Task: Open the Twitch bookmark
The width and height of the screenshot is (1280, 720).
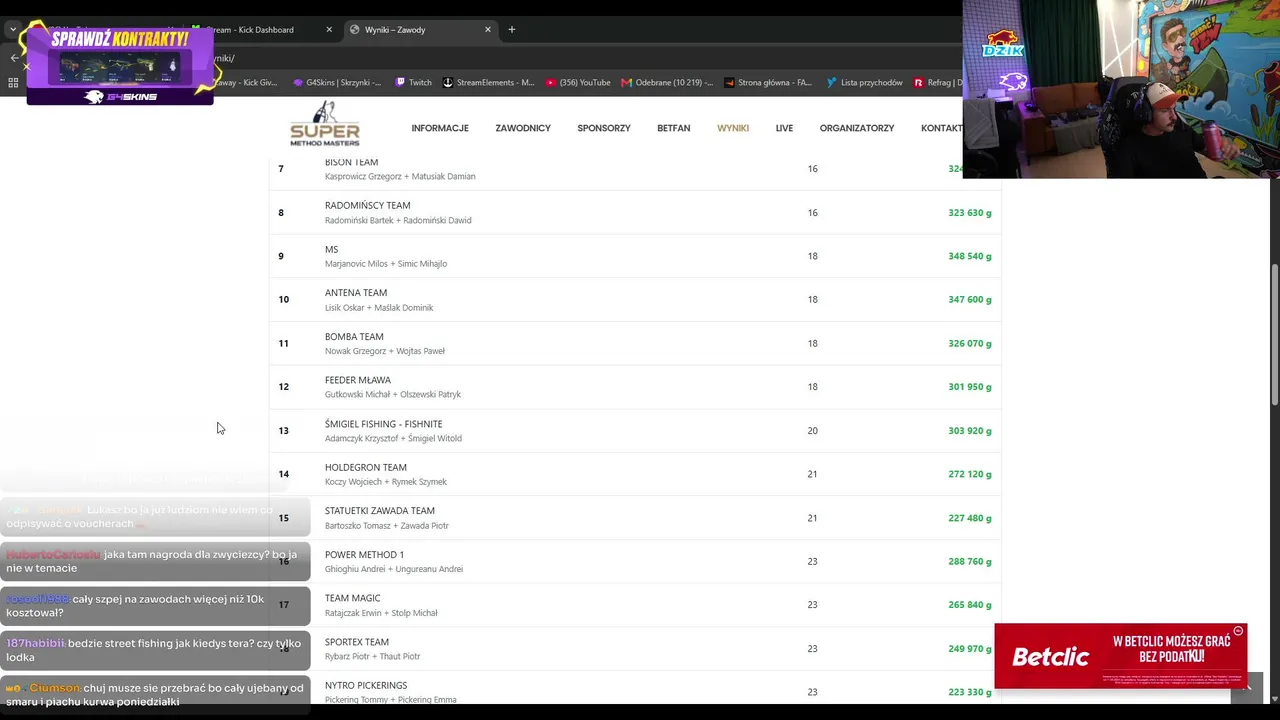Action: 413,83
